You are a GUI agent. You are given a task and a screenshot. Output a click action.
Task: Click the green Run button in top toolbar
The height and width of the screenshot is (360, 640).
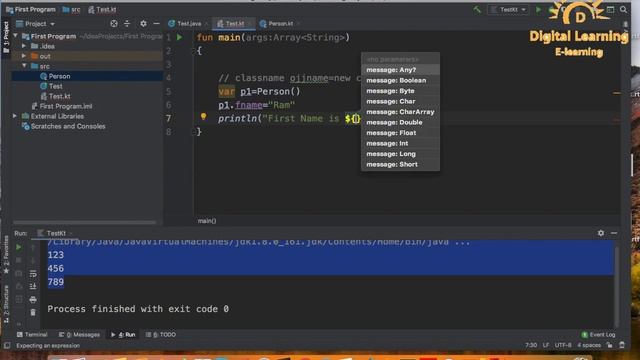538,9
